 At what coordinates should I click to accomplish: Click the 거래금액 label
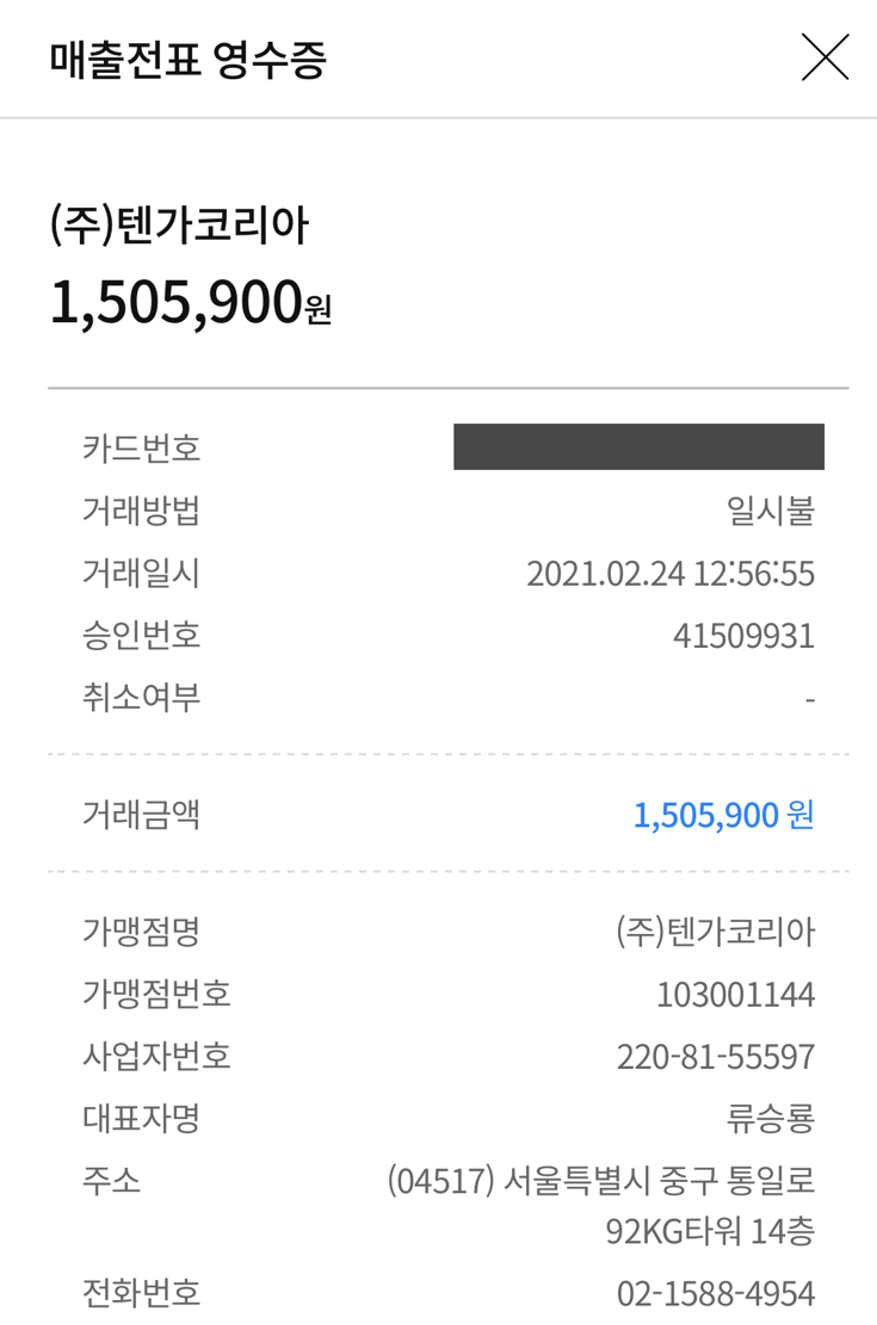141,816
